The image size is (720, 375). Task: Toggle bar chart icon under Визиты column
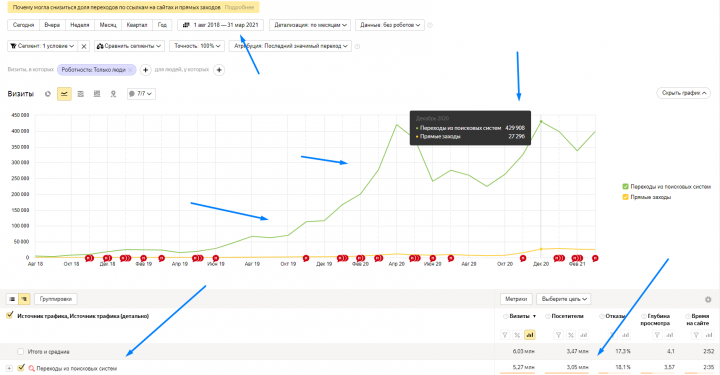(x=530, y=335)
